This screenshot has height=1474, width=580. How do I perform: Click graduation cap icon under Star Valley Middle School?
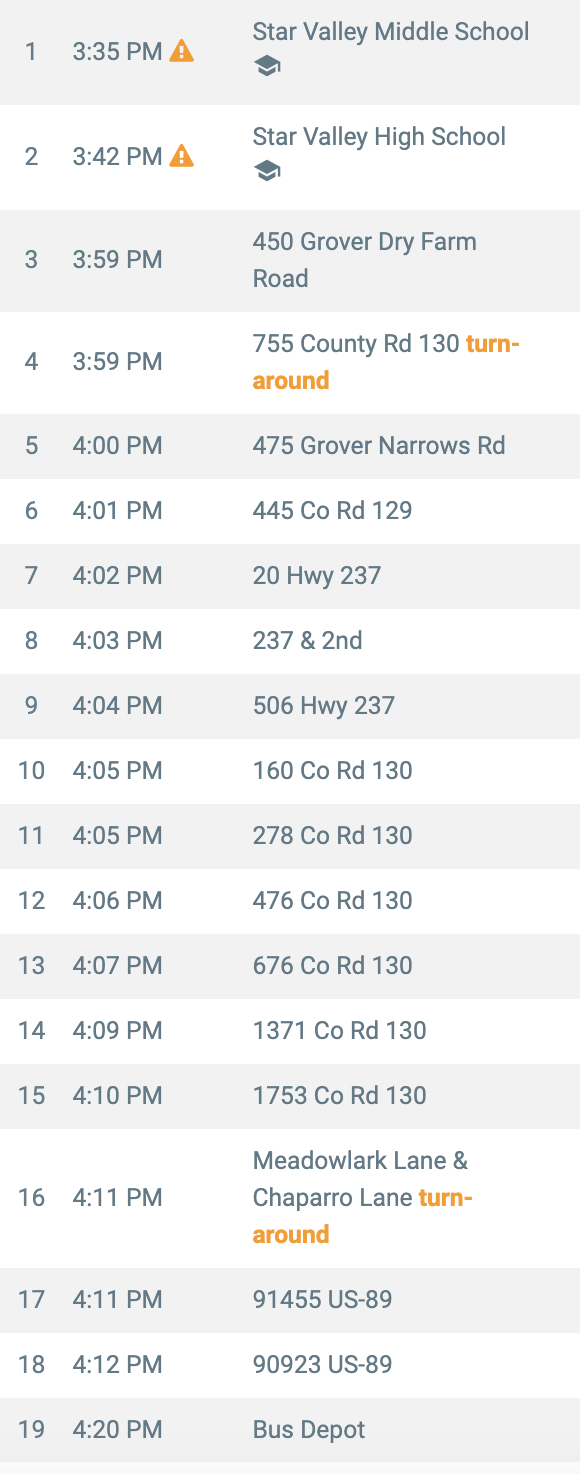click(x=267, y=67)
